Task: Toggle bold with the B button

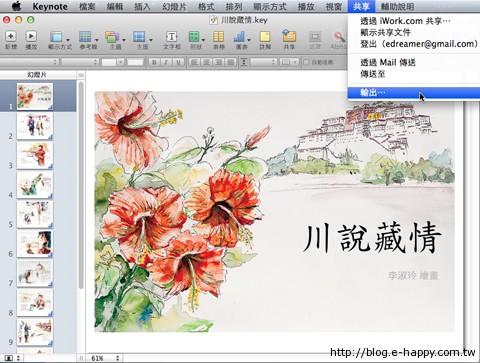Action: coord(154,62)
